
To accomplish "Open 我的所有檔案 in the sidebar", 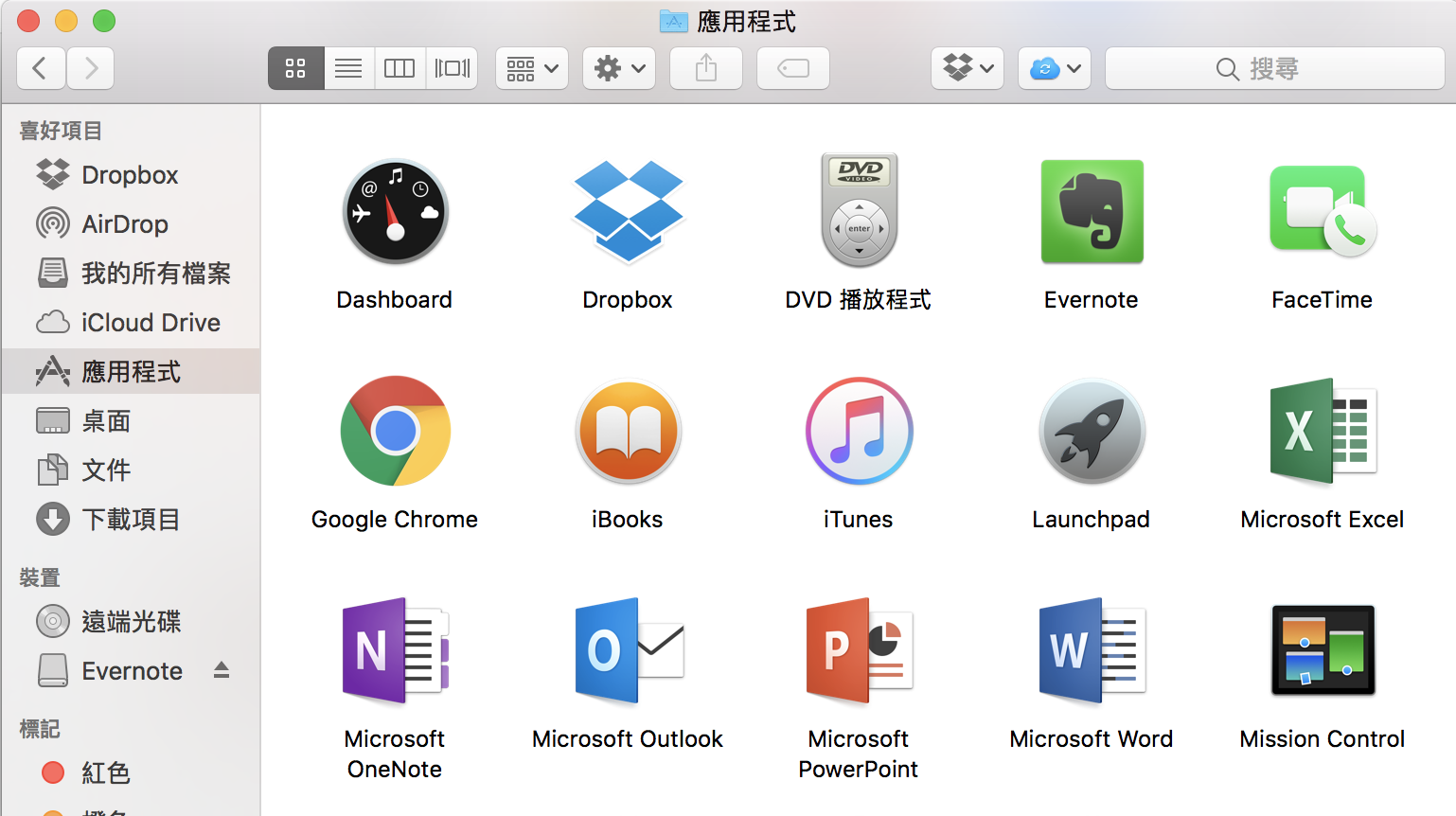I will tap(131, 273).
